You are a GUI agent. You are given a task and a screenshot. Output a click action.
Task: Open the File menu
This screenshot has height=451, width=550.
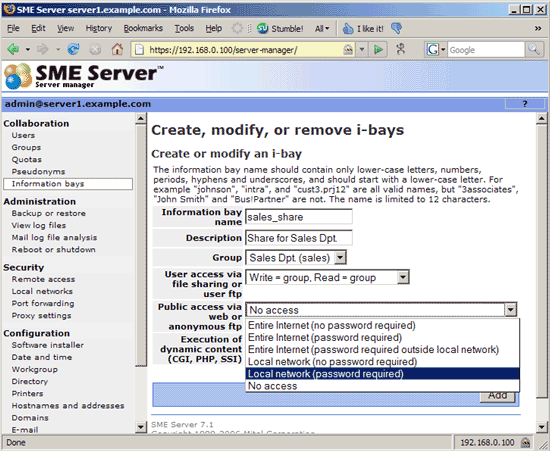13,28
